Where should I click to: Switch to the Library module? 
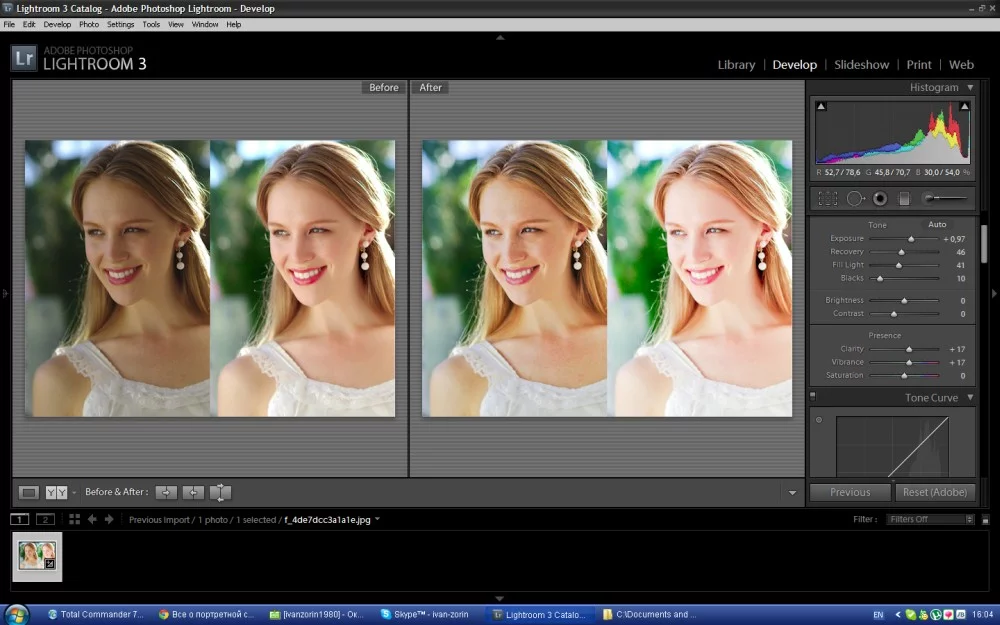tap(736, 65)
